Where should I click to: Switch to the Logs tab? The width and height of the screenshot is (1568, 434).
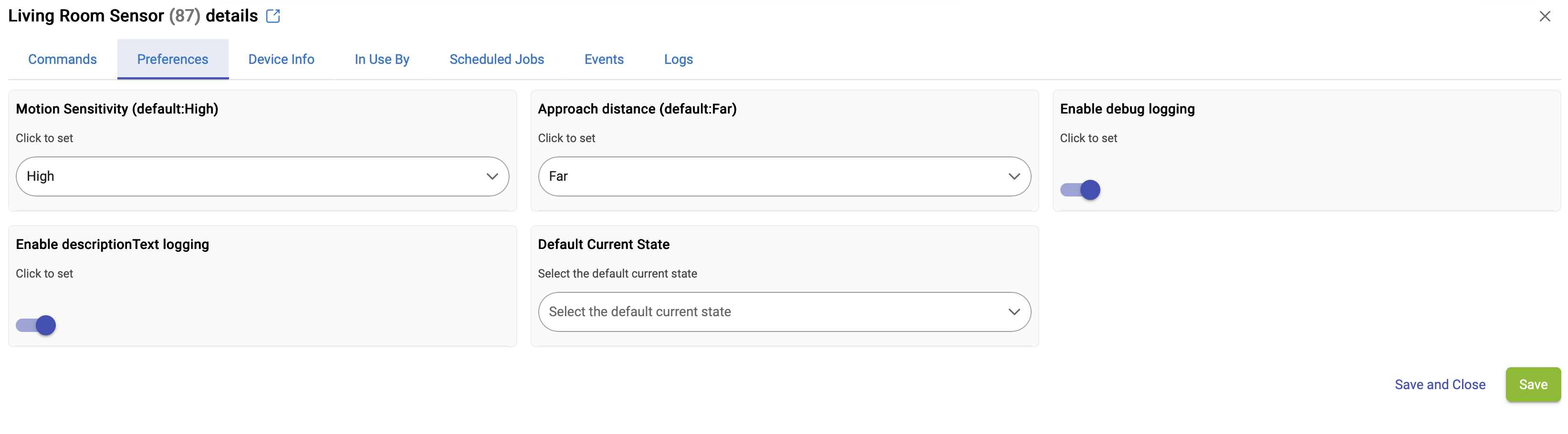pos(678,59)
